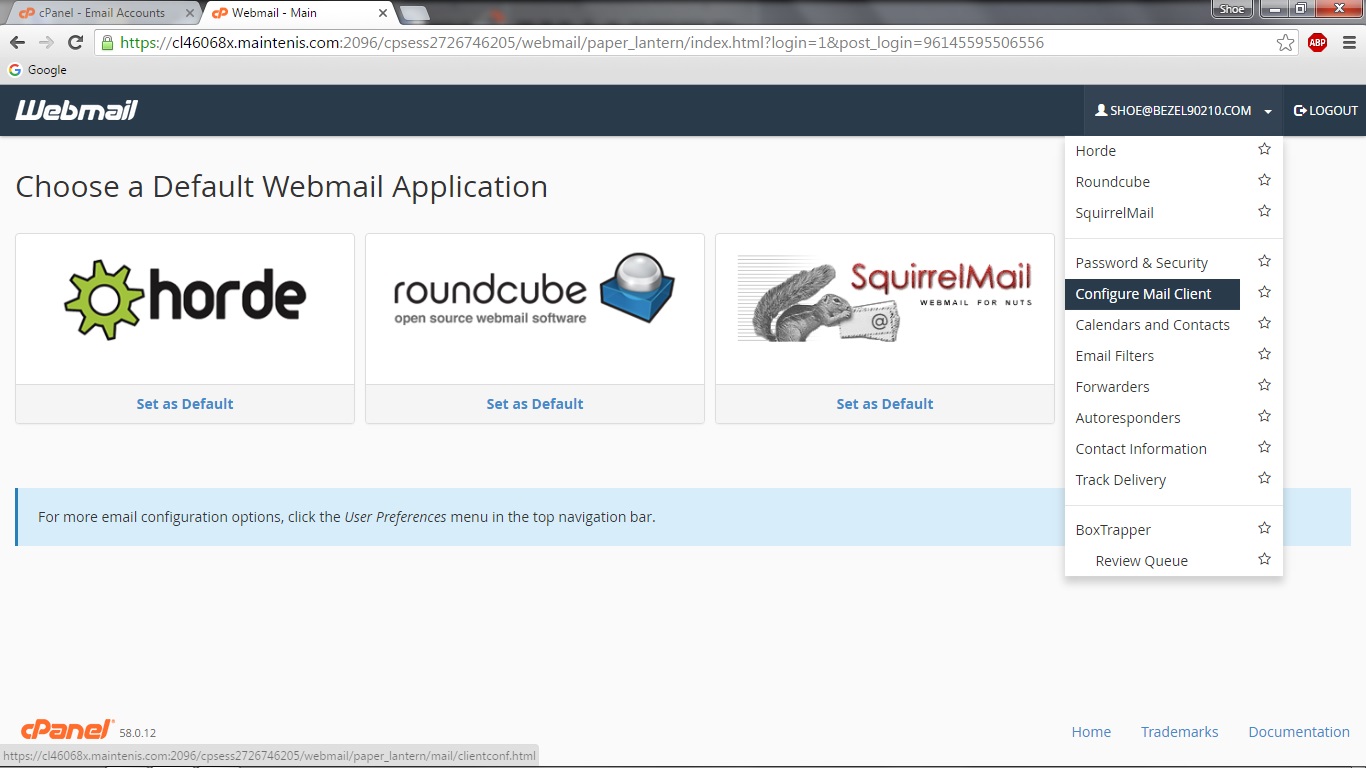
Task: Go forward in browser history
Action: coord(46,42)
